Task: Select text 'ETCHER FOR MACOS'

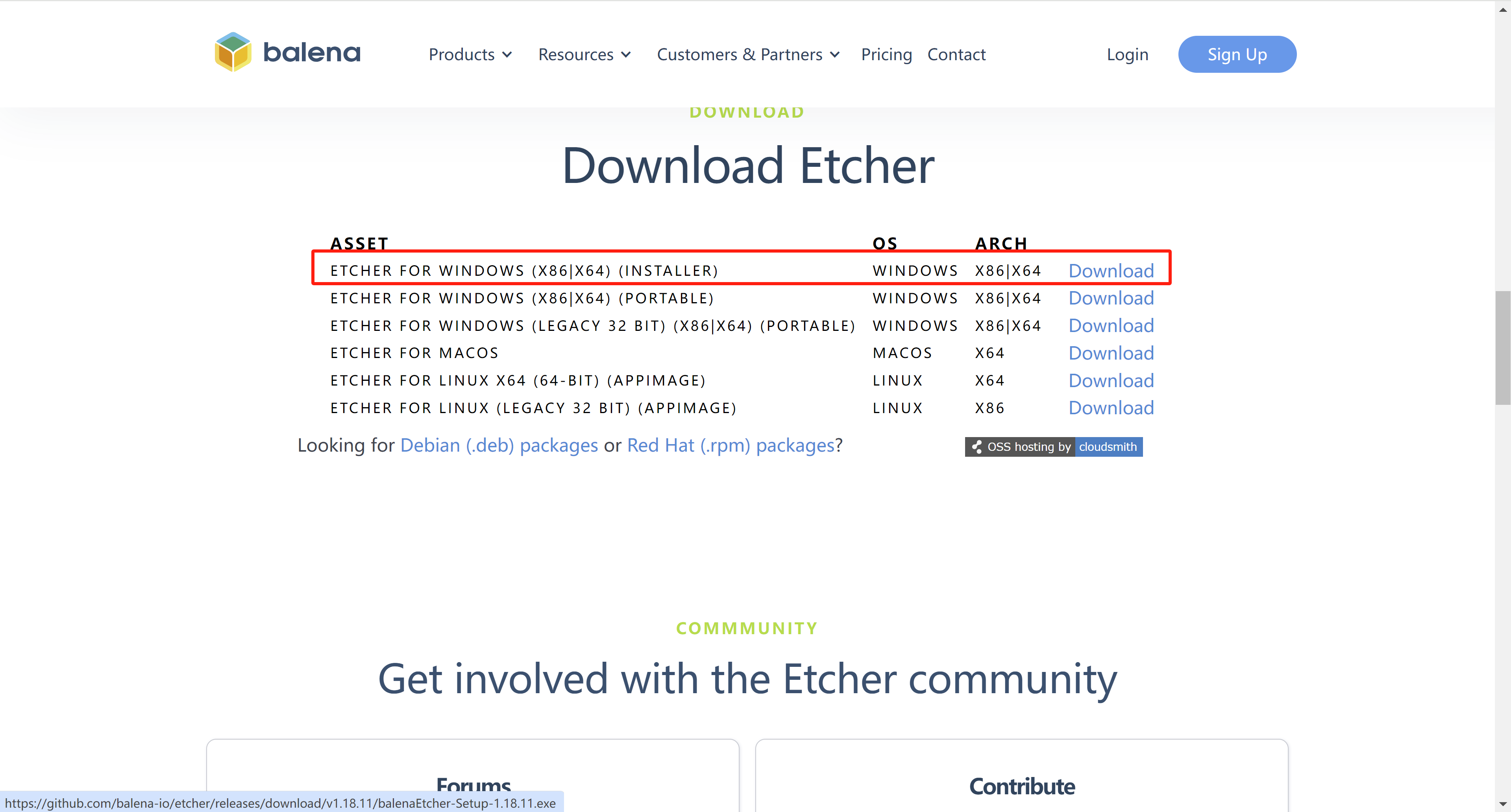Action: (414, 353)
